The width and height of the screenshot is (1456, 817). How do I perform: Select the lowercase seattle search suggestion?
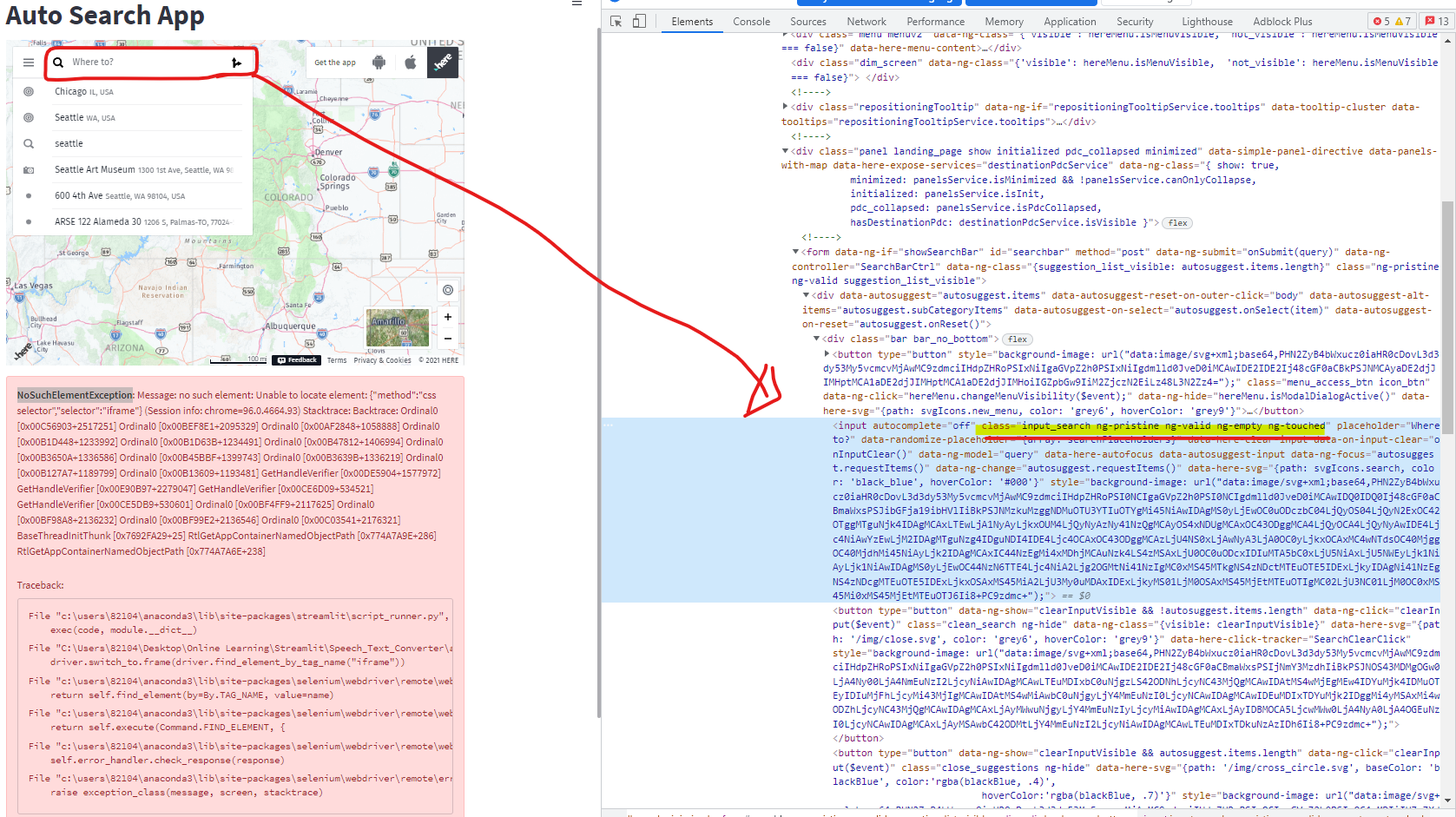click(133, 143)
